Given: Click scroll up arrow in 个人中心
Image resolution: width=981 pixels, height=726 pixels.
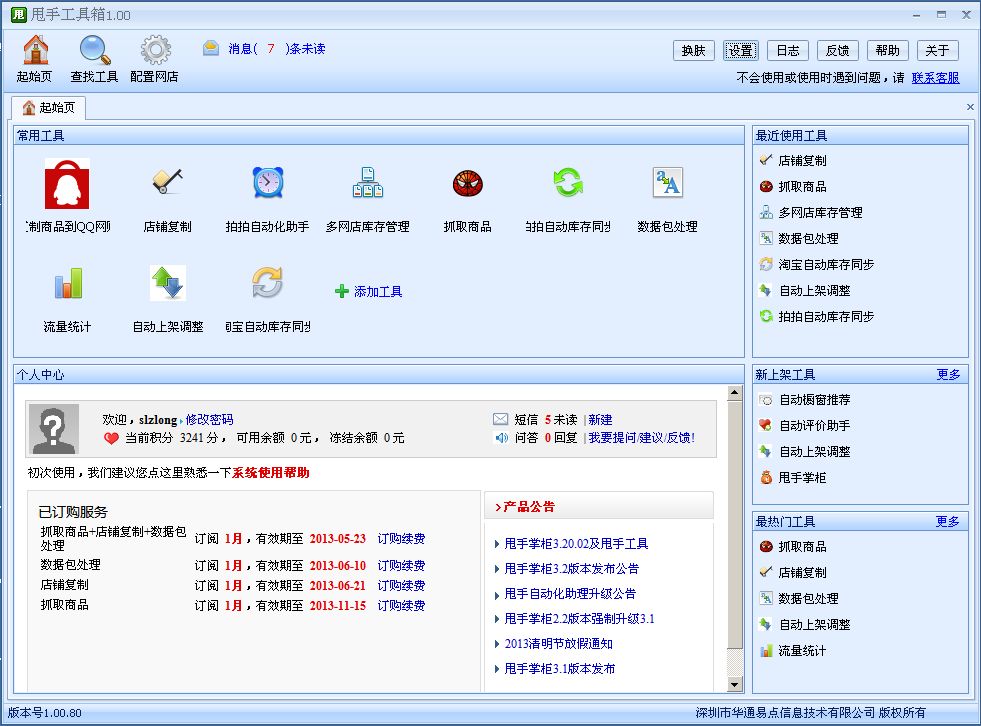Looking at the screenshot, I should point(734,393).
